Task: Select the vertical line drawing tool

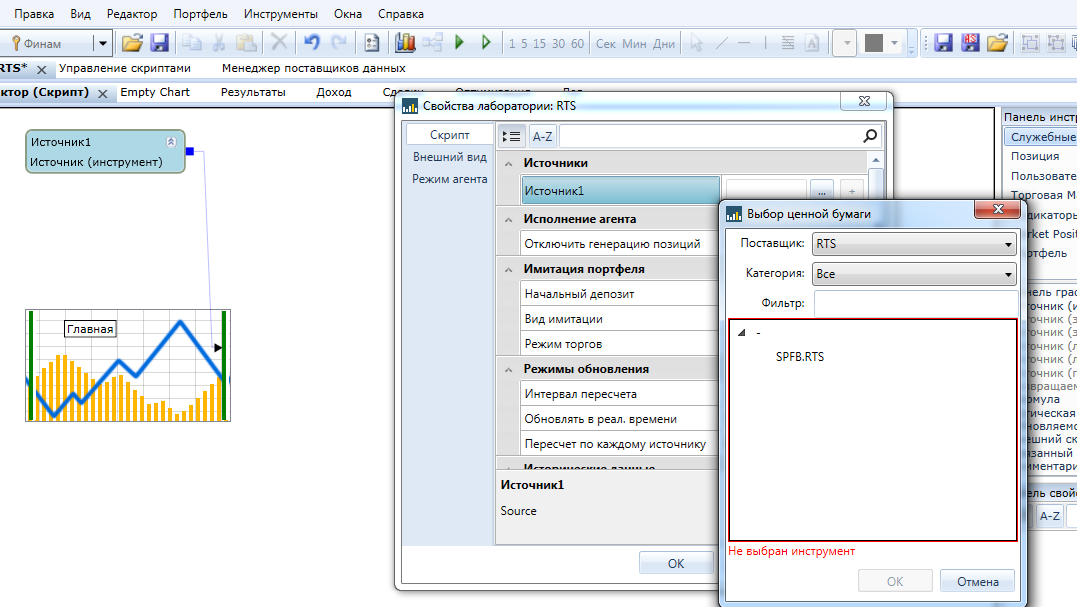Action: pyautogui.click(x=765, y=43)
